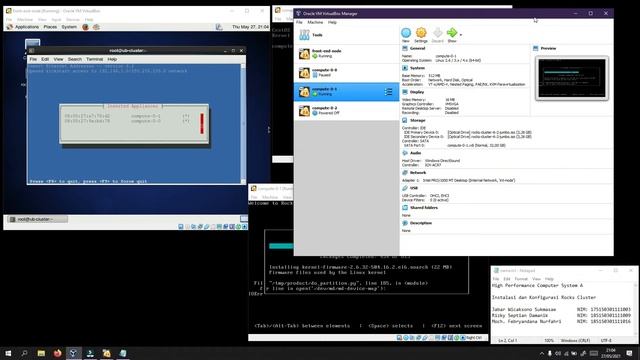Open the notification center icon
Screen dimensions: 640x360
pyautogui.click(x=629, y=353)
